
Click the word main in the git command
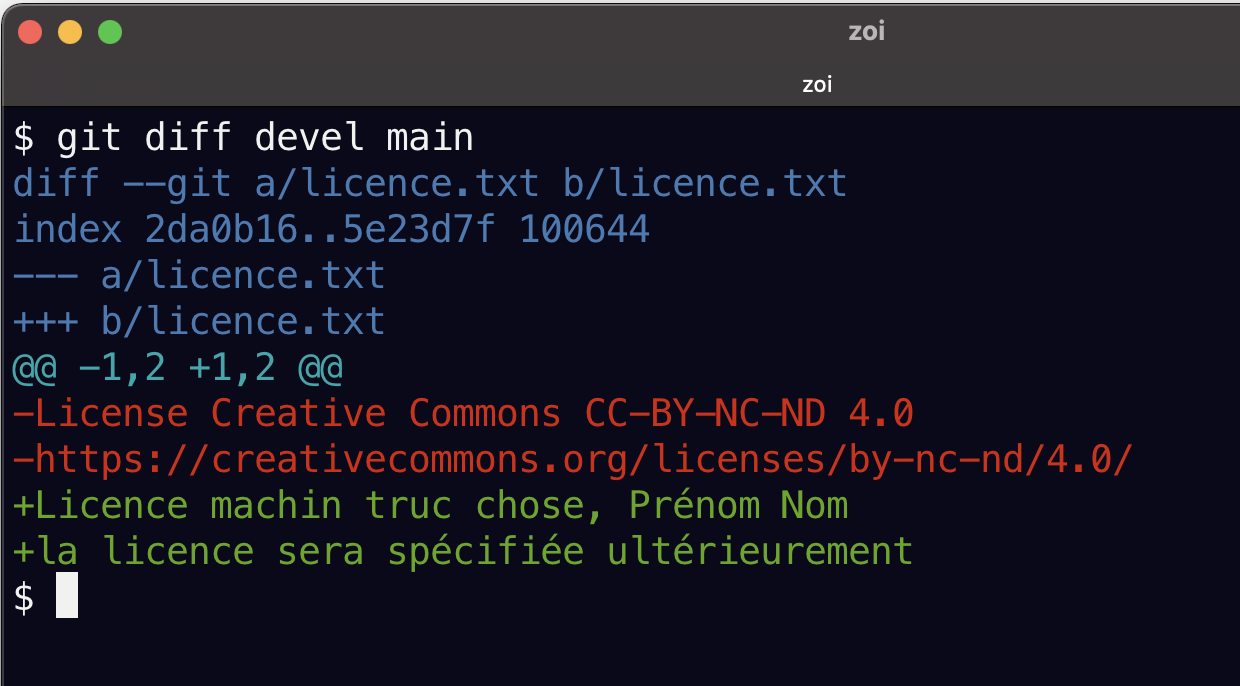coord(430,138)
